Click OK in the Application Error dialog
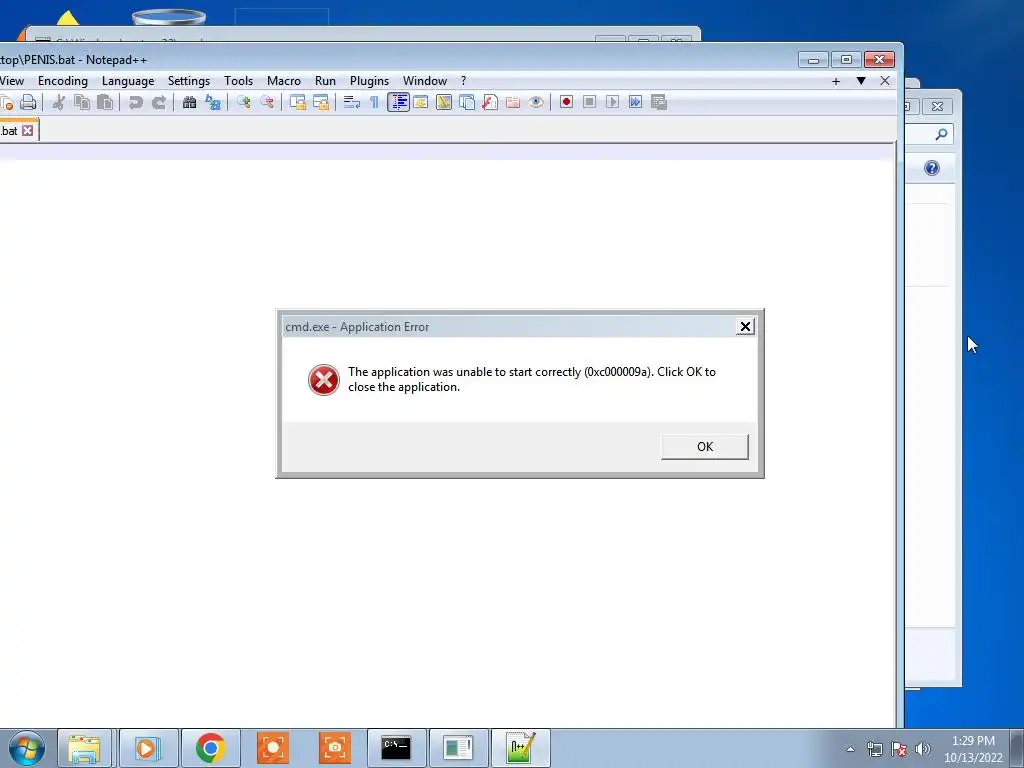This screenshot has width=1024, height=768. [705, 447]
